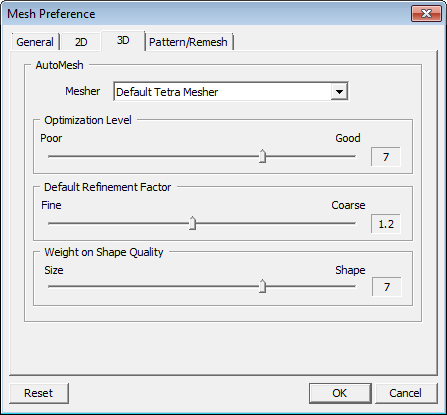The height and width of the screenshot is (415, 447).
Task: Switch to the General tab
Action: tap(35, 42)
